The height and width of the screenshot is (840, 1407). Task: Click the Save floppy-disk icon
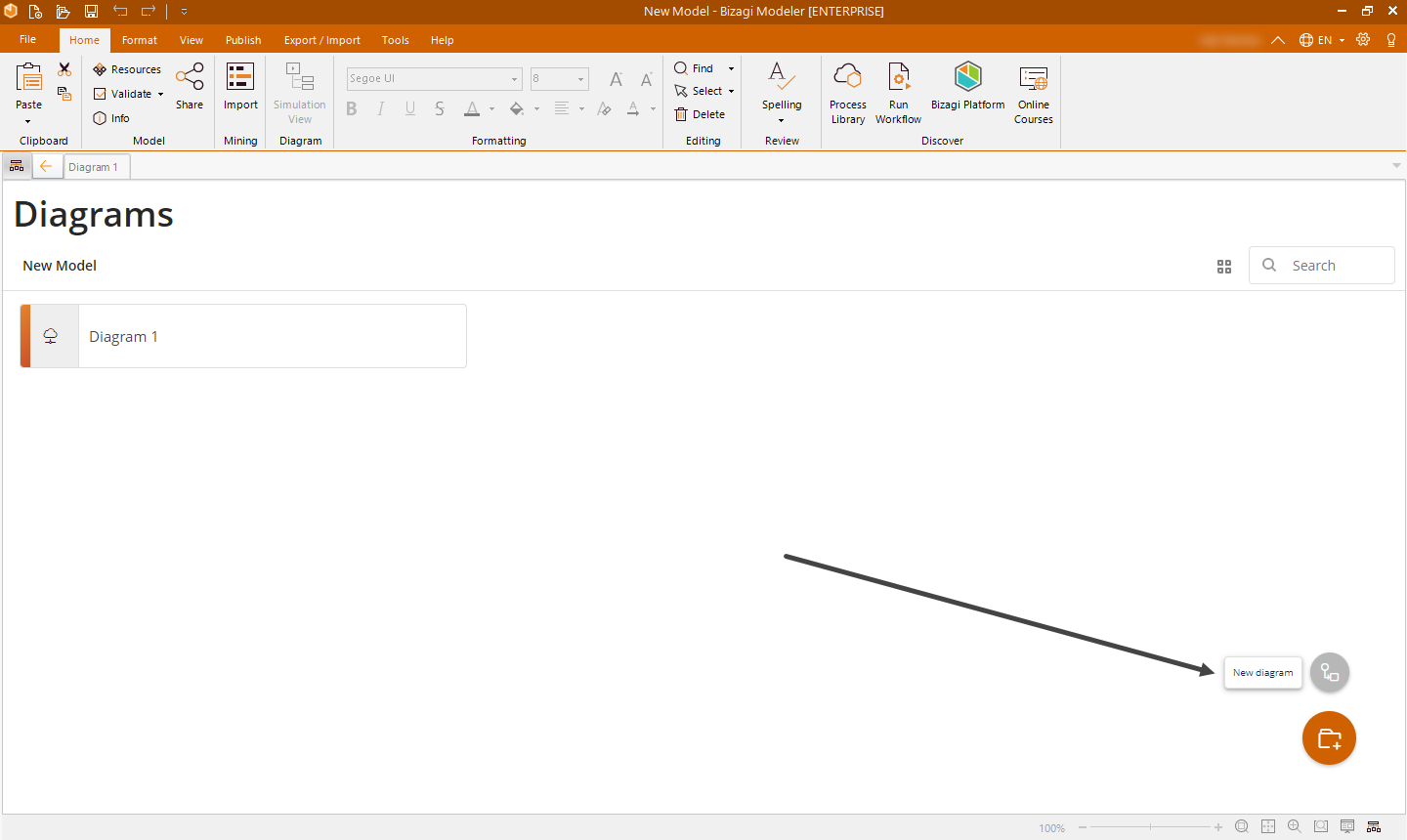coord(91,12)
